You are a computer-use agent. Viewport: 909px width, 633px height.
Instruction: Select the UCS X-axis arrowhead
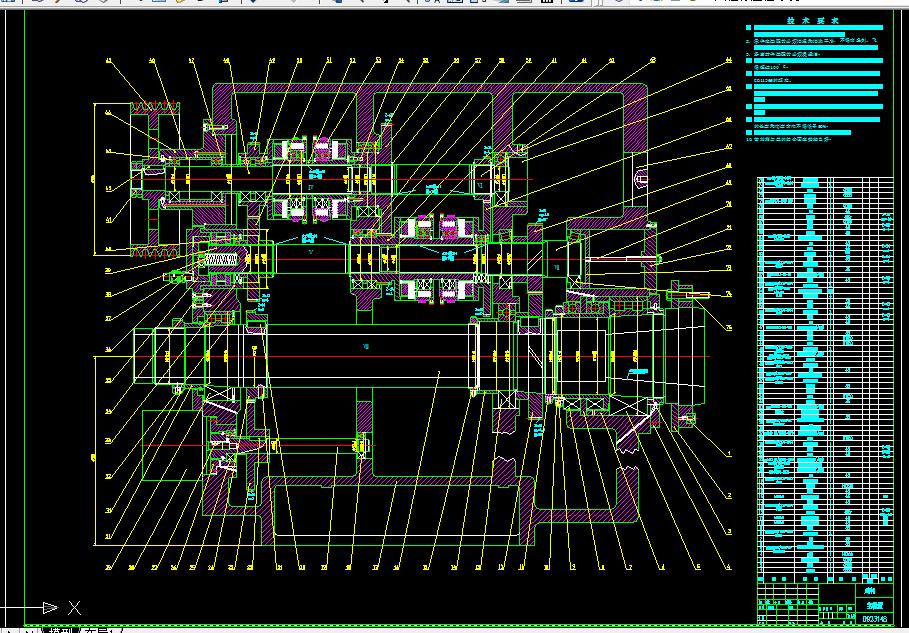pyautogui.click(x=50, y=607)
